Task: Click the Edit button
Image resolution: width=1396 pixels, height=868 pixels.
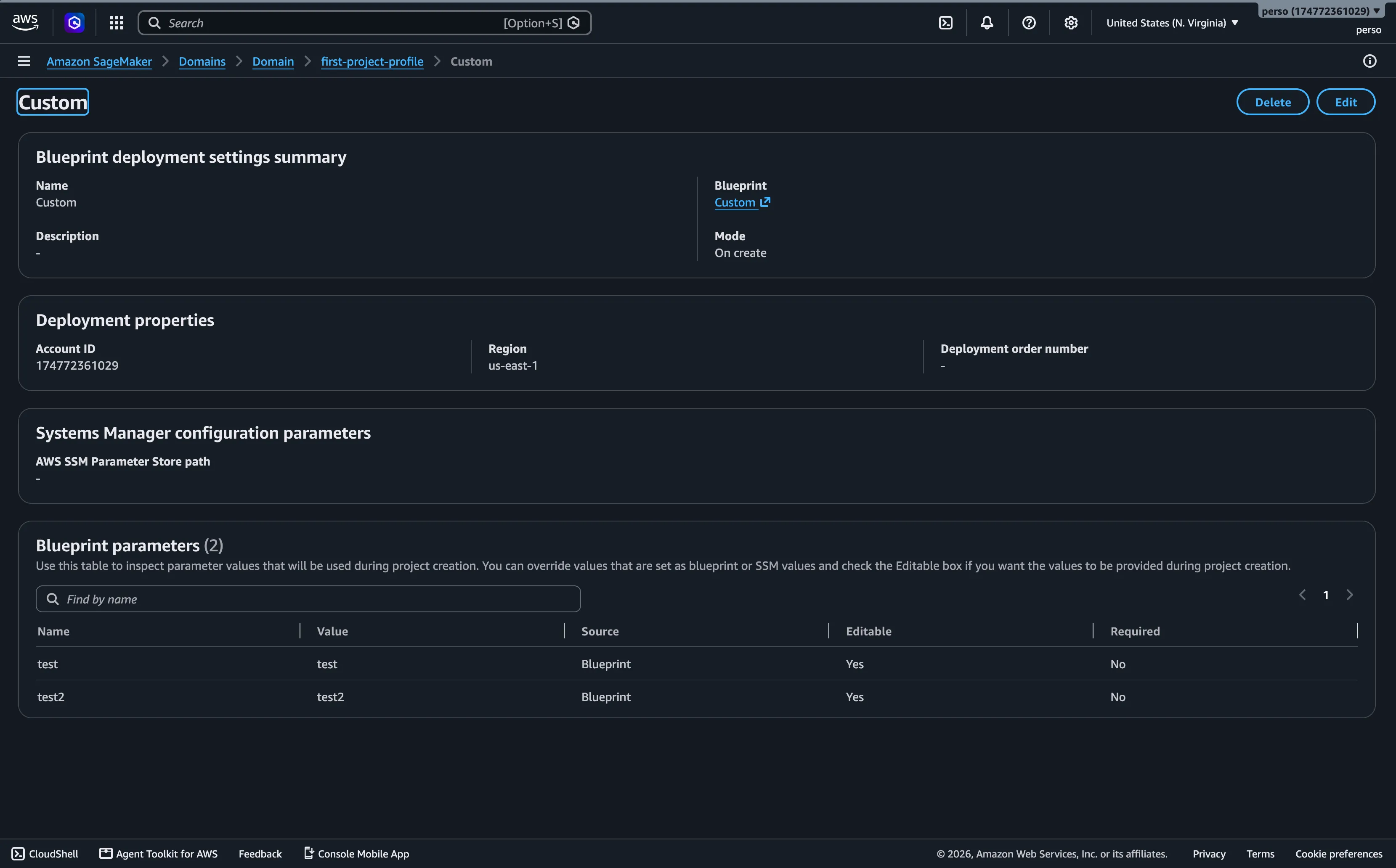Action: pos(1346,102)
